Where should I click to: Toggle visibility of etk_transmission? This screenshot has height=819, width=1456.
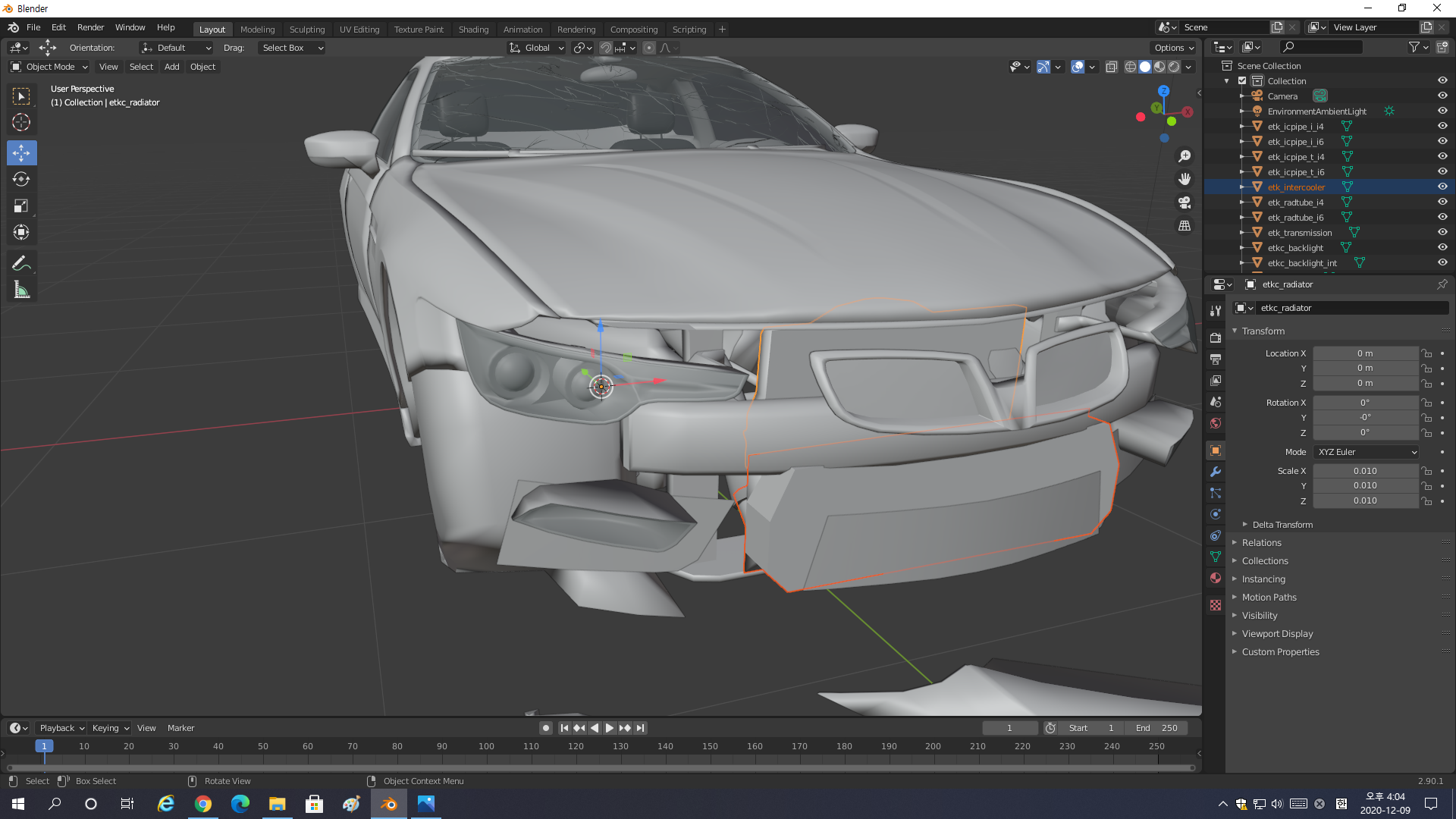click(1442, 232)
